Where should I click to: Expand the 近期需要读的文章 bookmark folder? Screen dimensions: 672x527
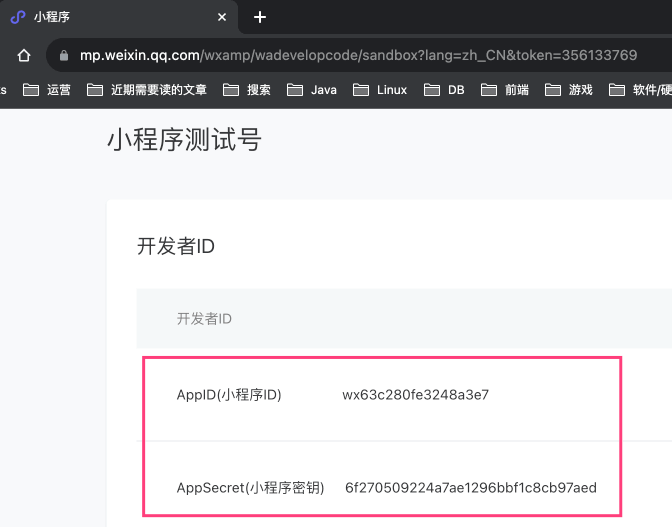(x=147, y=90)
